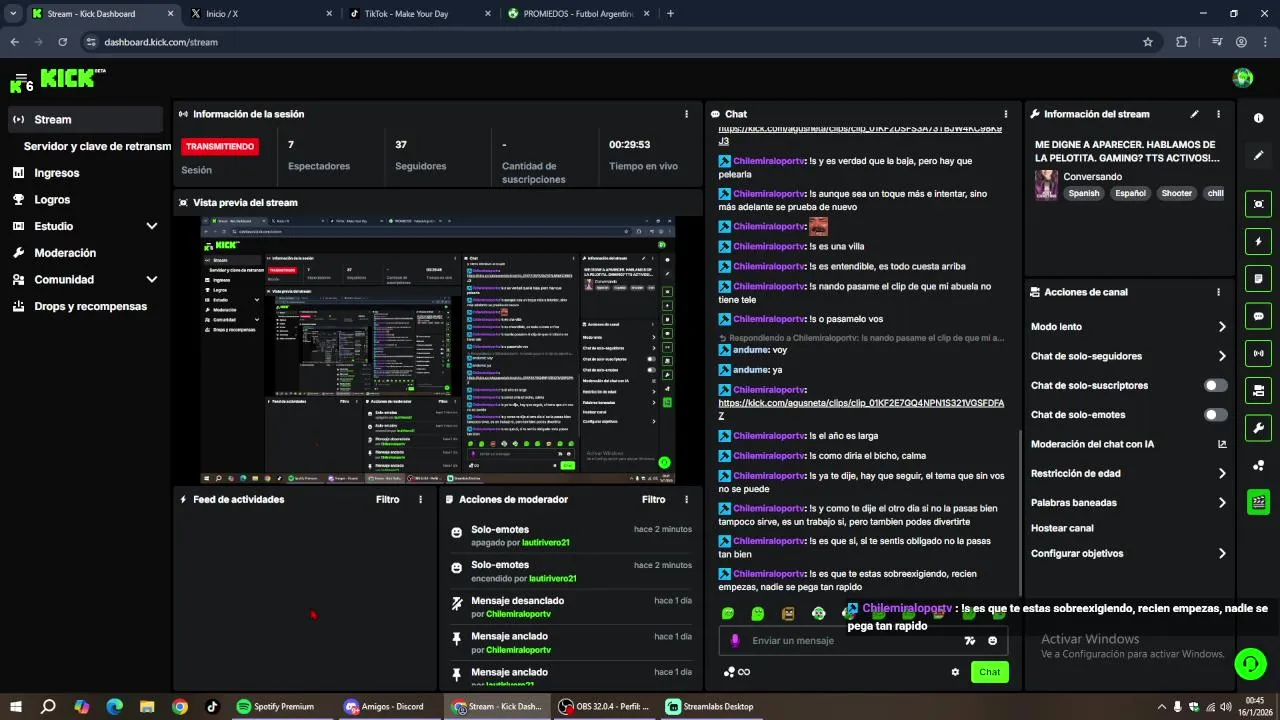Click the info icon in the right rail
Viewport: 1280px width, 720px height.
(x=1258, y=118)
